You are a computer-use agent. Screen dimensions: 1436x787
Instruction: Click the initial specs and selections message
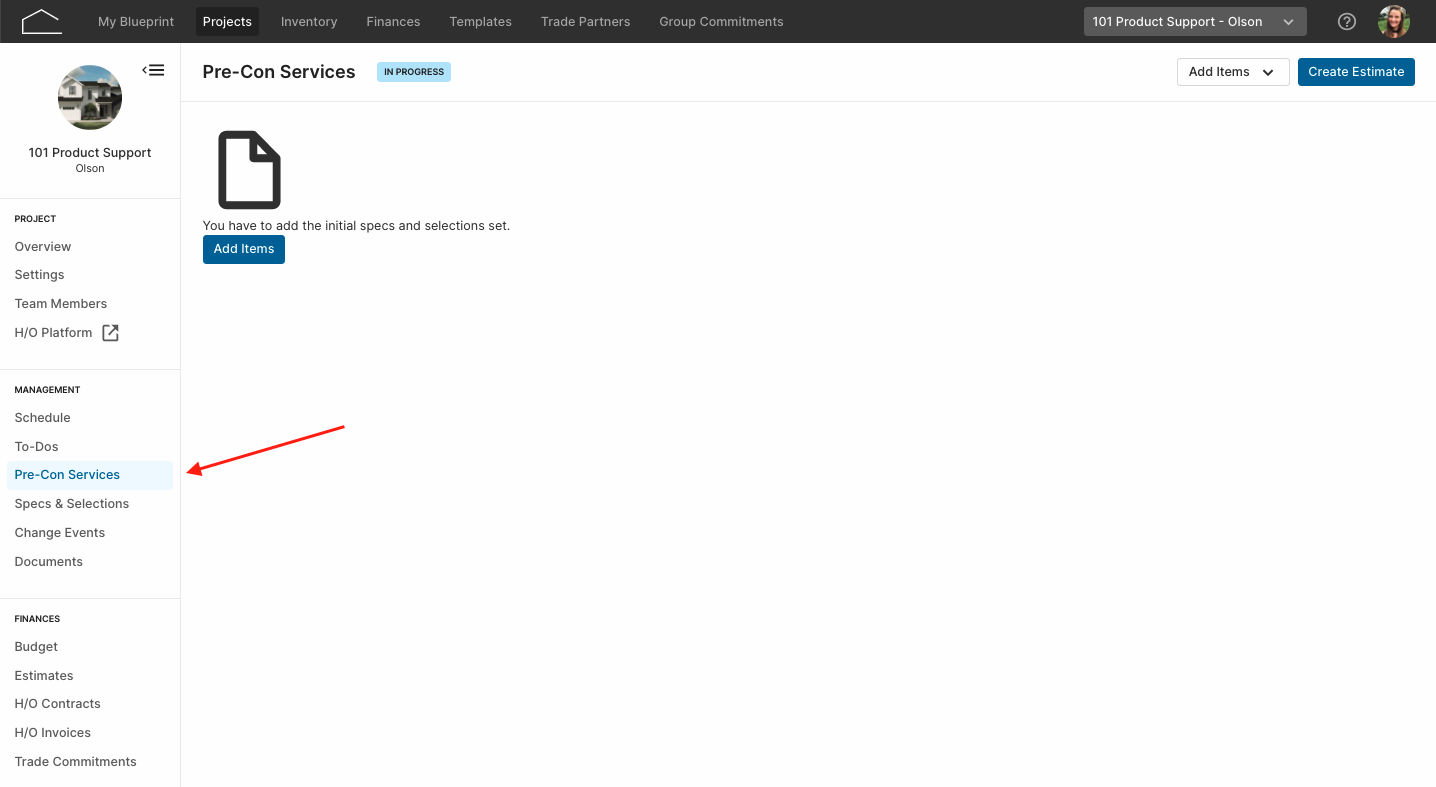tap(356, 226)
